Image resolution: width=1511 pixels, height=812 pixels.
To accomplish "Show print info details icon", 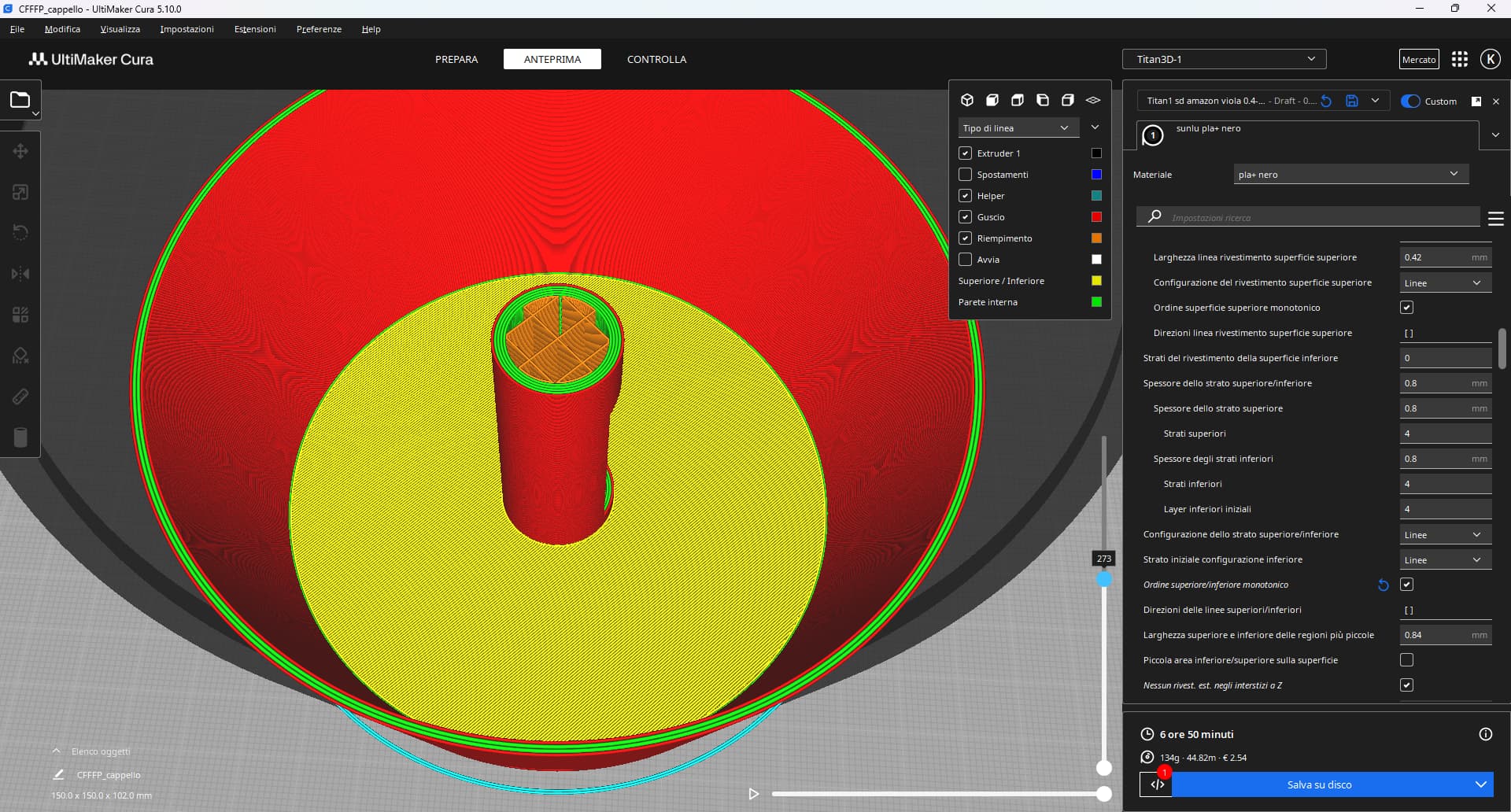I will 1486,734.
